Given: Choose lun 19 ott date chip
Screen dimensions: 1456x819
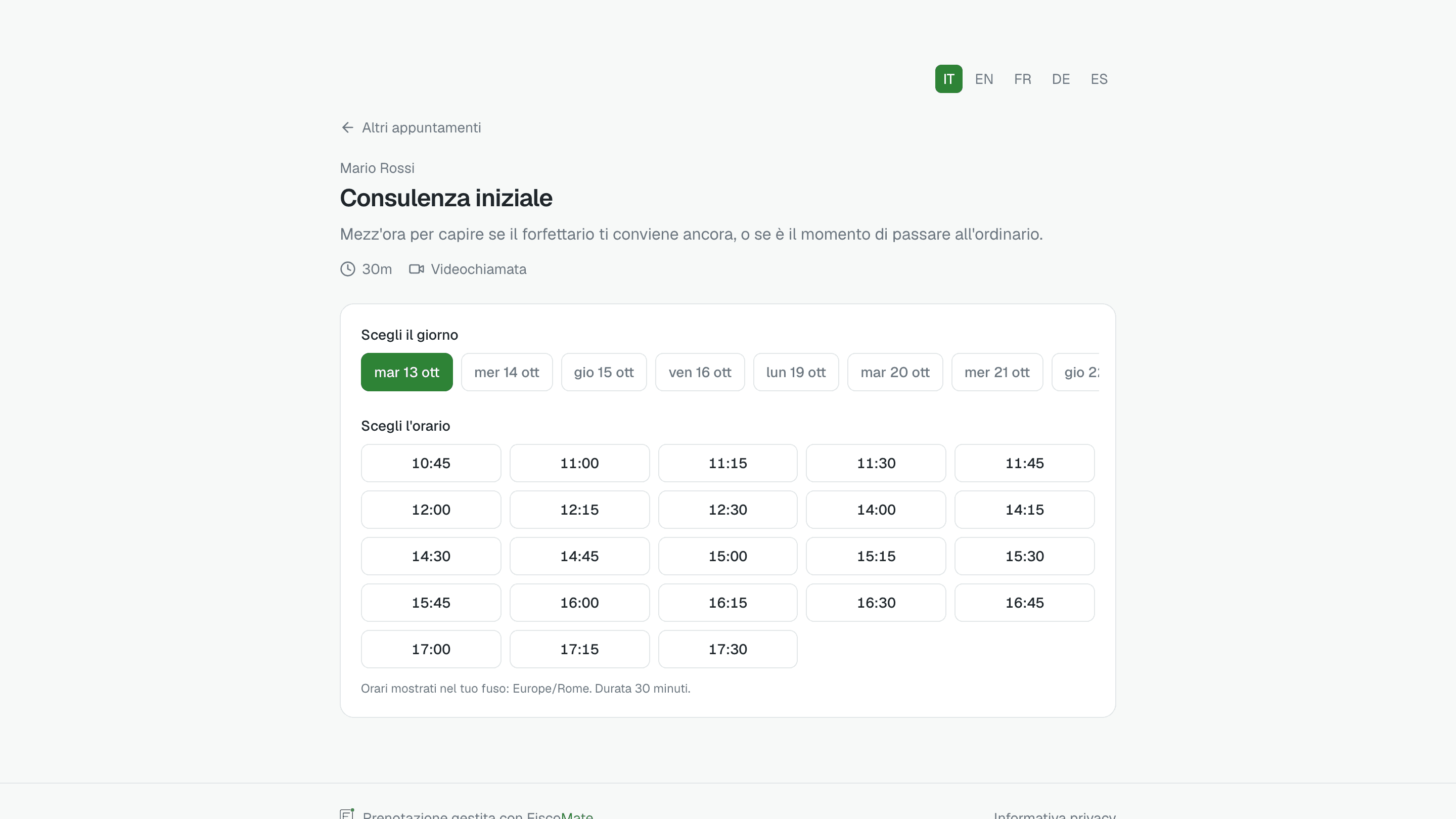Looking at the screenshot, I should [796, 373].
